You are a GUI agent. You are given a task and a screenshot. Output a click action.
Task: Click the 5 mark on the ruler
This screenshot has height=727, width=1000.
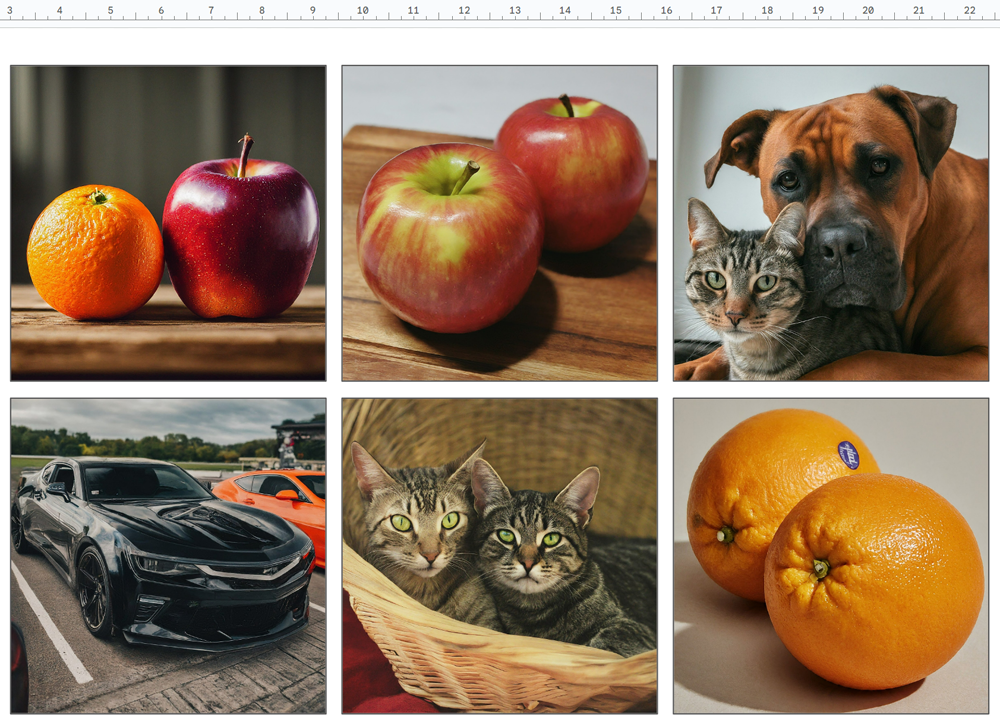110,10
